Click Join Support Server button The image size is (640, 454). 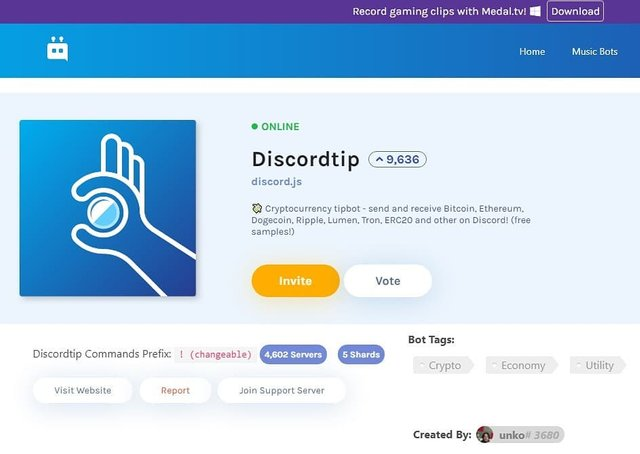pyautogui.click(x=282, y=390)
